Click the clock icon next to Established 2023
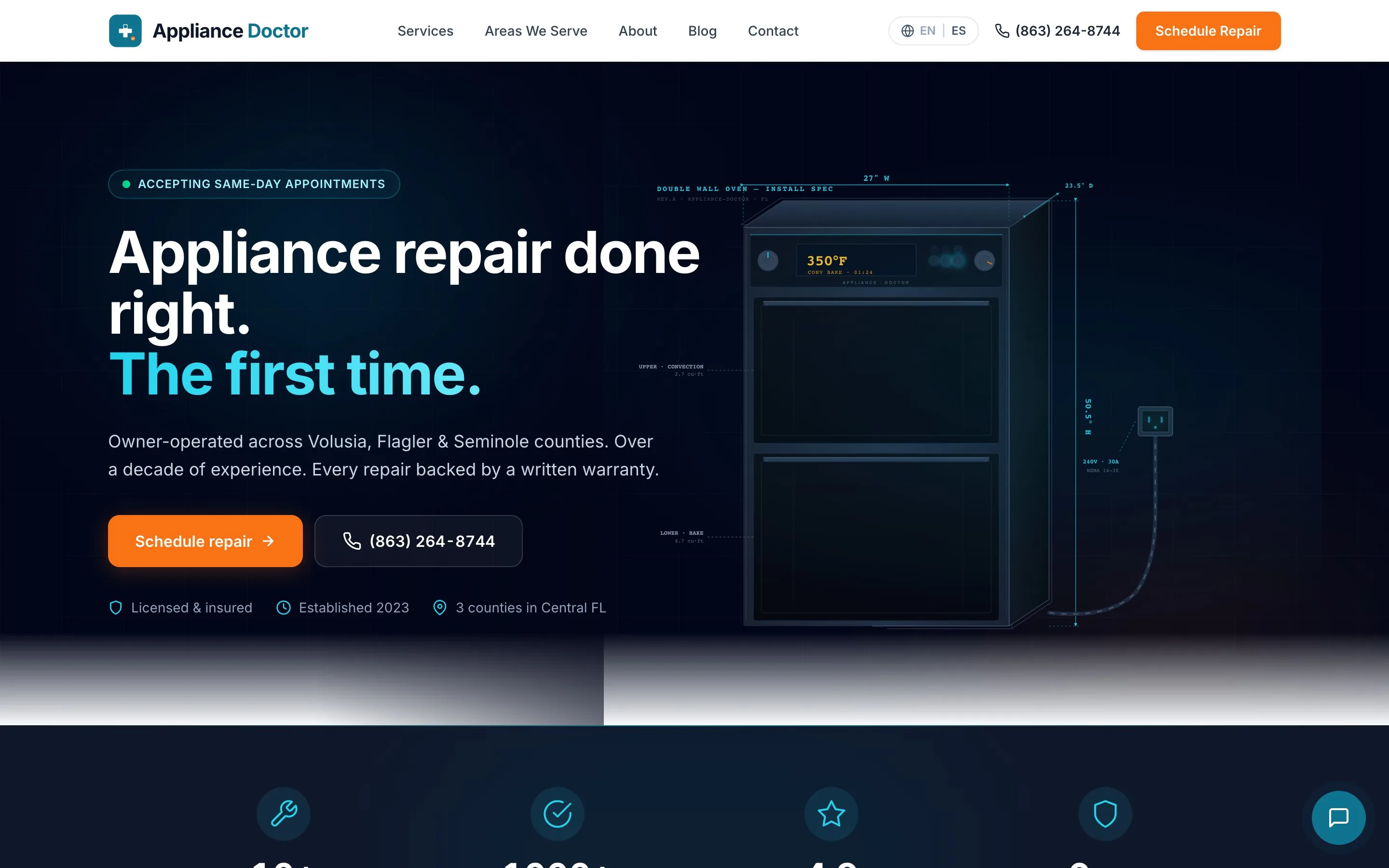This screenshot has width=1389, height=868. pos(284,608)
